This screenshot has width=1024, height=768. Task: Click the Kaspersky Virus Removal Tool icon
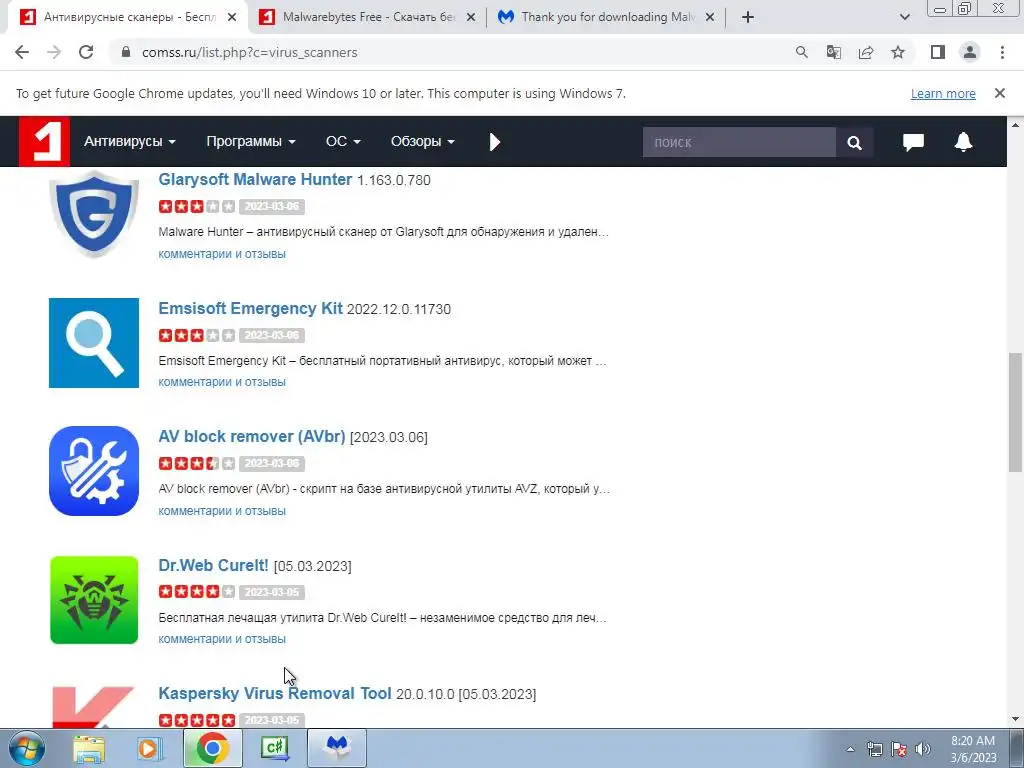94,706
